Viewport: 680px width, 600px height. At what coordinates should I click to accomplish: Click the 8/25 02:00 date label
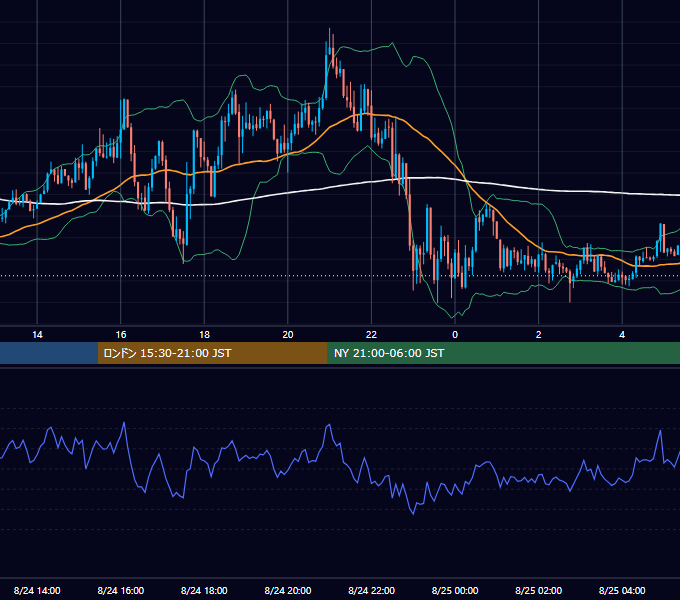(539, 590)
